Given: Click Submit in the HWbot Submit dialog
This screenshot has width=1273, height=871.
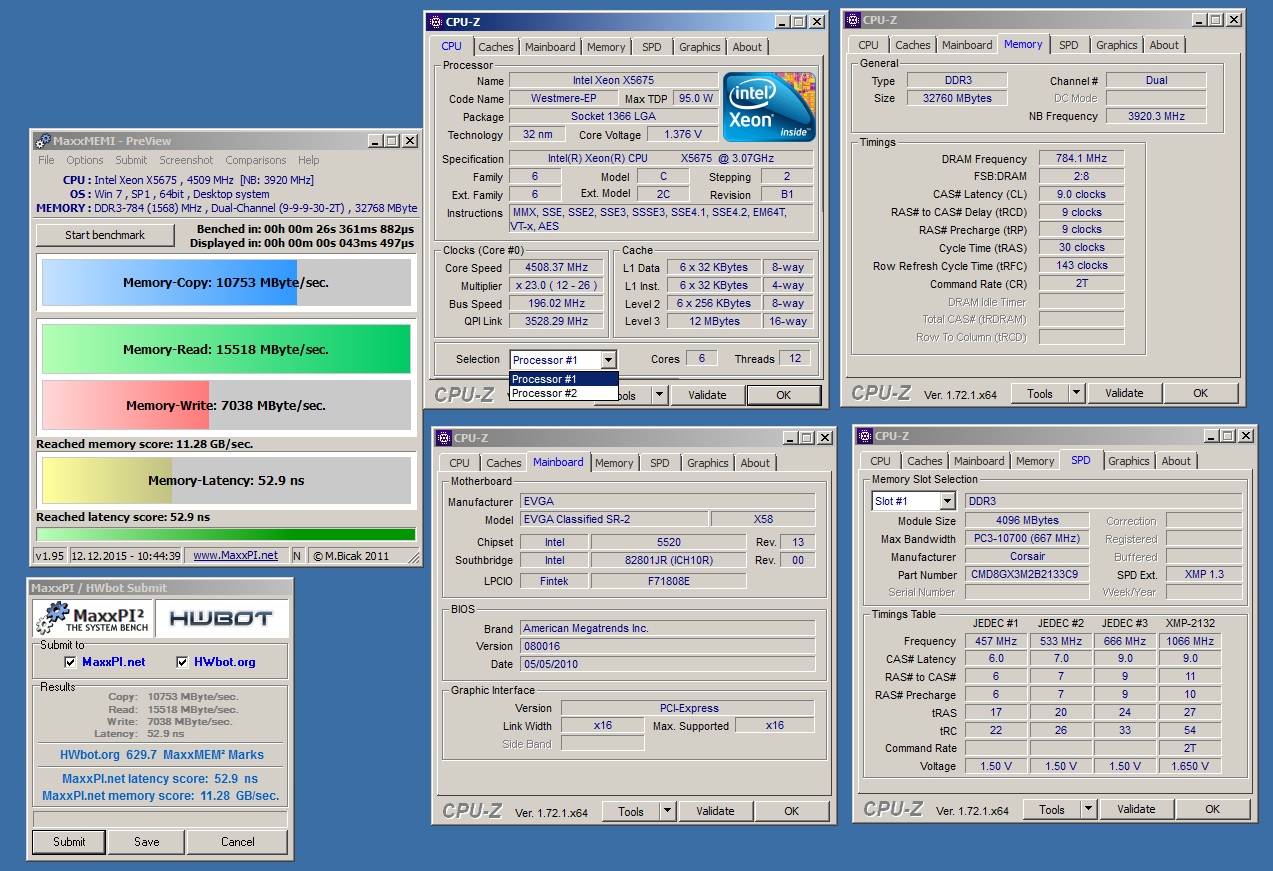Looking at the screenshot, I should click(69, 841).
